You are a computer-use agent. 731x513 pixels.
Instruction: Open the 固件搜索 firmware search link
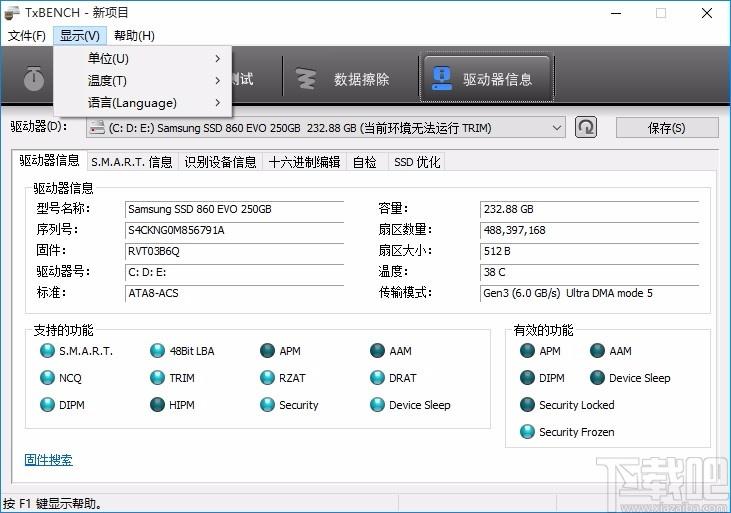click(48, 460)
